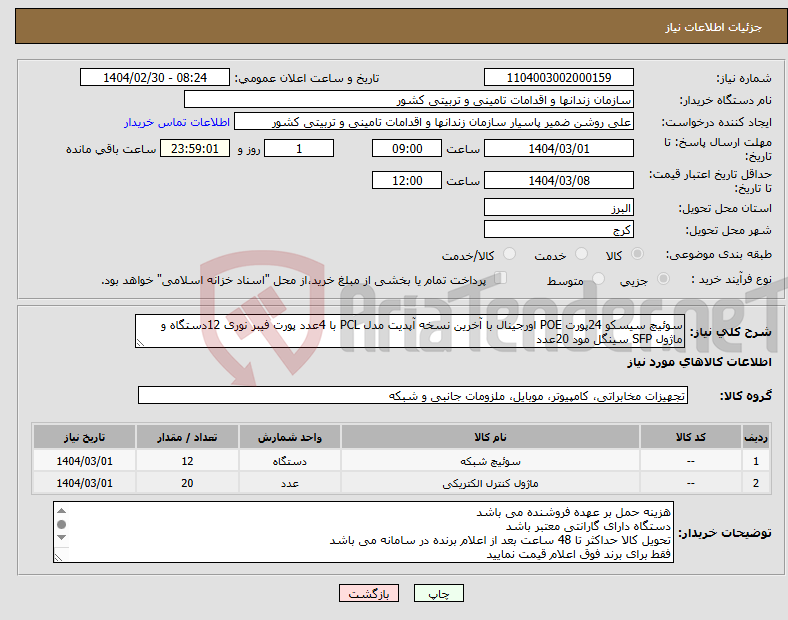Click the delivery province field البرز
This screenshot has width=788, height=620.
pos(559,208)
